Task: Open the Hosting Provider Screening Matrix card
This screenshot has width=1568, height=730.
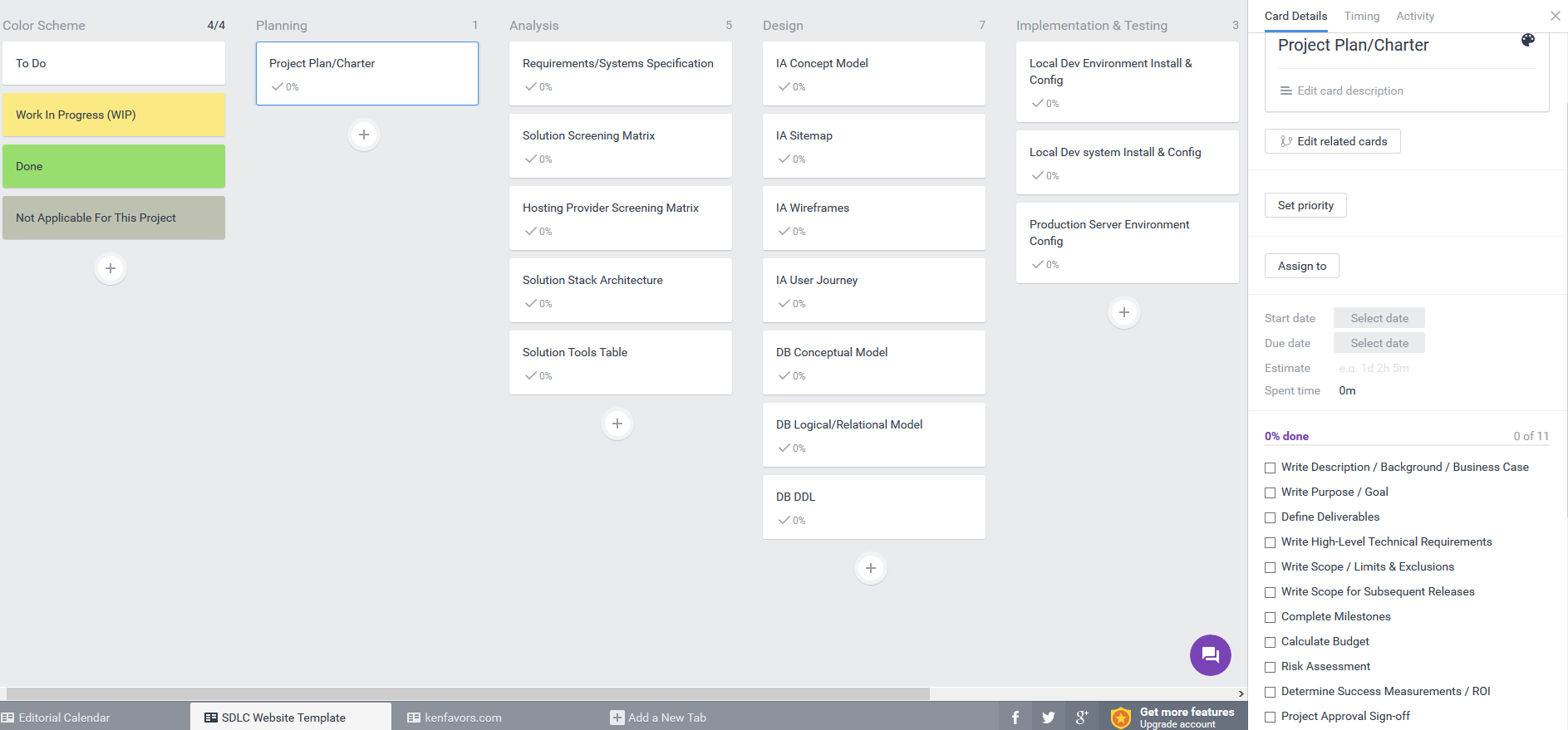Action: click(621, 218)
